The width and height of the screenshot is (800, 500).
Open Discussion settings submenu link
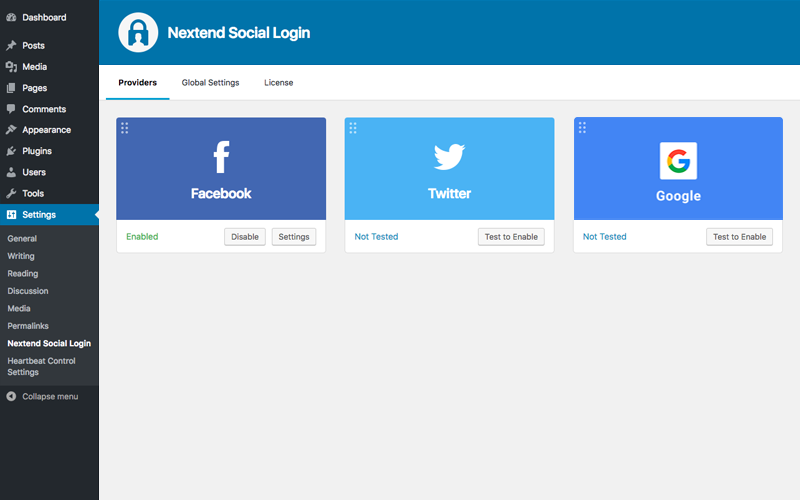pyautogui.click(x=28, y=291)
